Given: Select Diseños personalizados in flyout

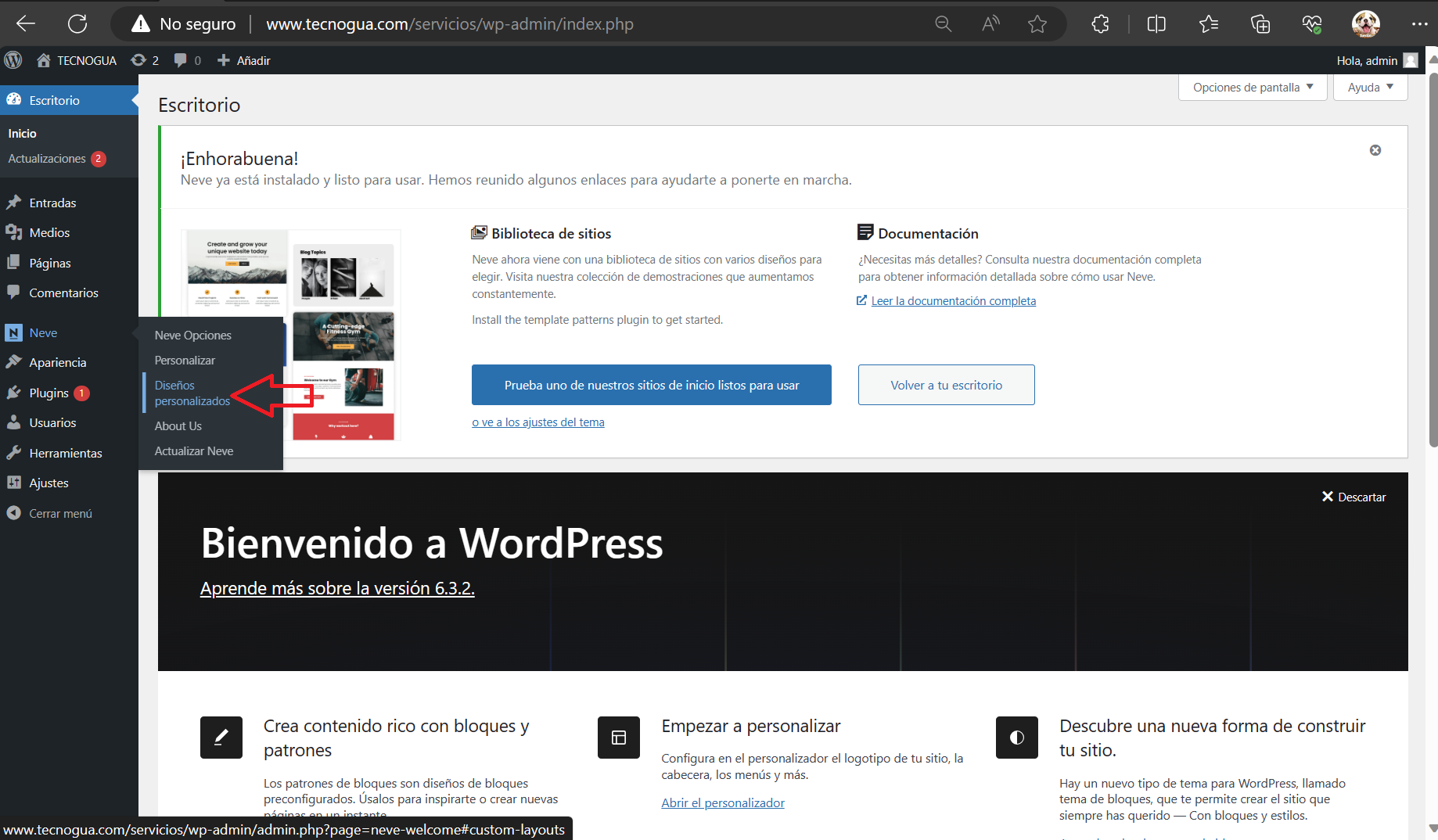Looking at the screenshot, I should [x=192, y=393].
